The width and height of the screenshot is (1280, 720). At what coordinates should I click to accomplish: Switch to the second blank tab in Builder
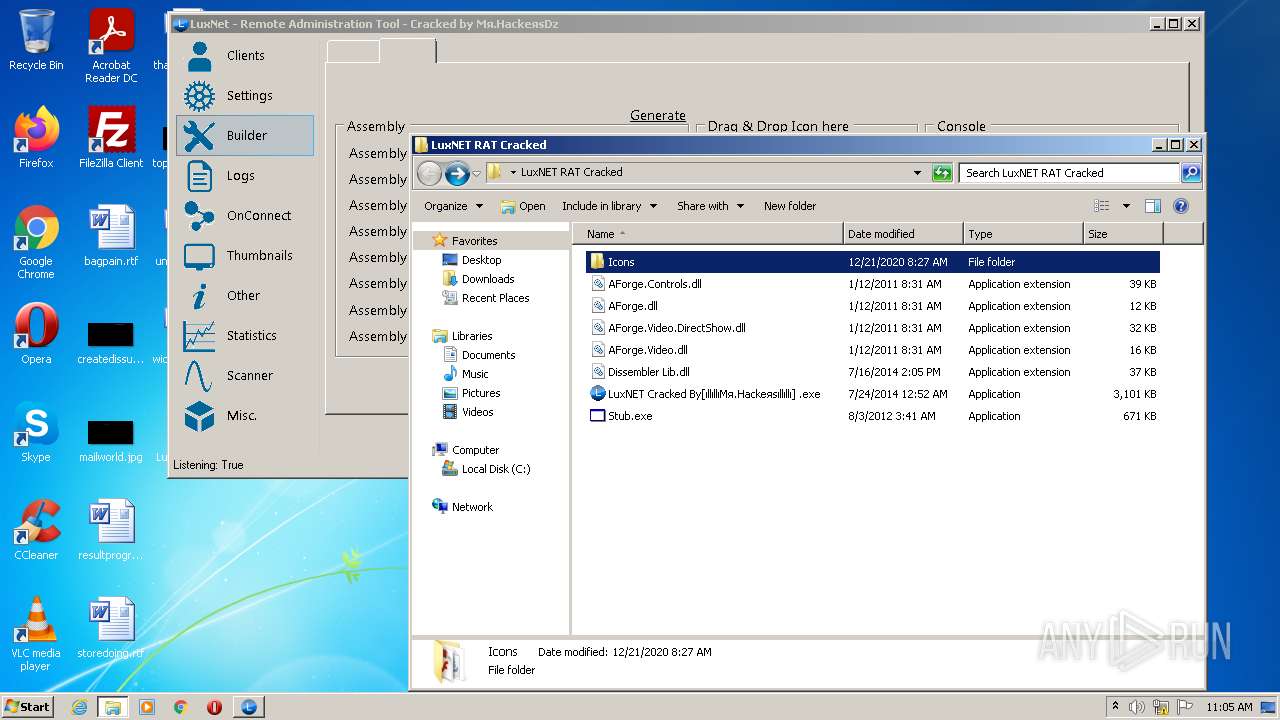407,51
